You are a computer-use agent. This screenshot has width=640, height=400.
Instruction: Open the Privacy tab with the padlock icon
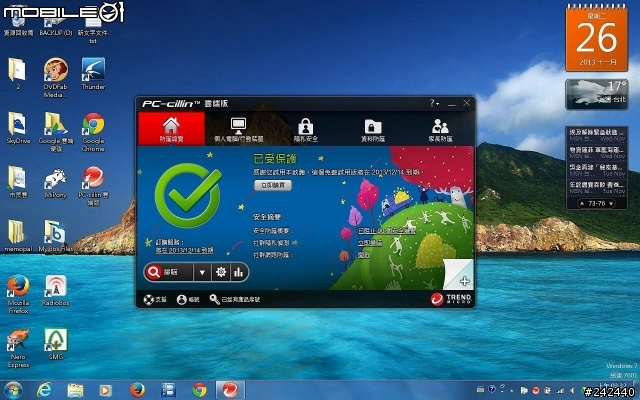(x=306, y=129)
